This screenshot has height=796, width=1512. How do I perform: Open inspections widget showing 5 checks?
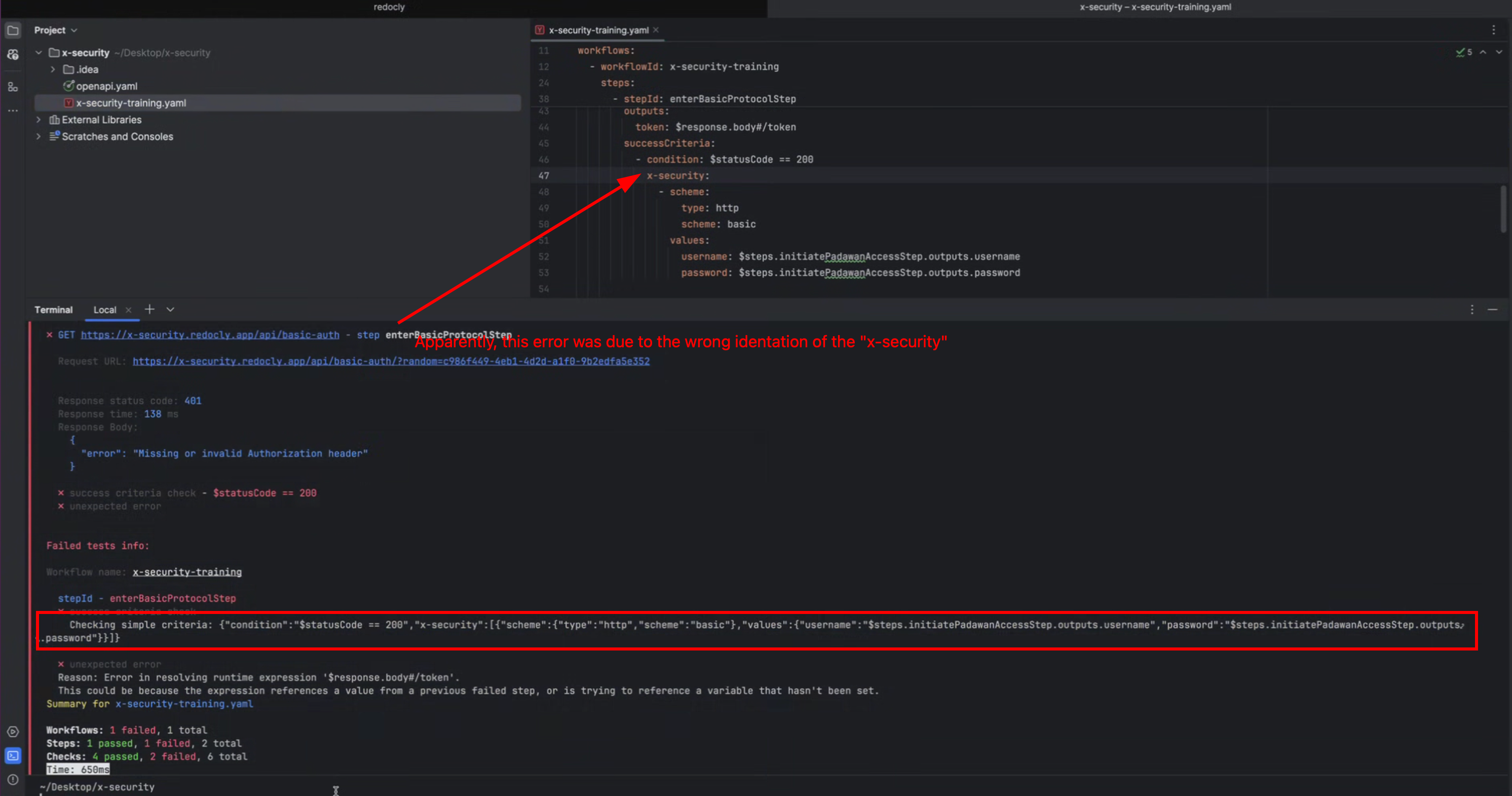click(x=1464, y=52)
